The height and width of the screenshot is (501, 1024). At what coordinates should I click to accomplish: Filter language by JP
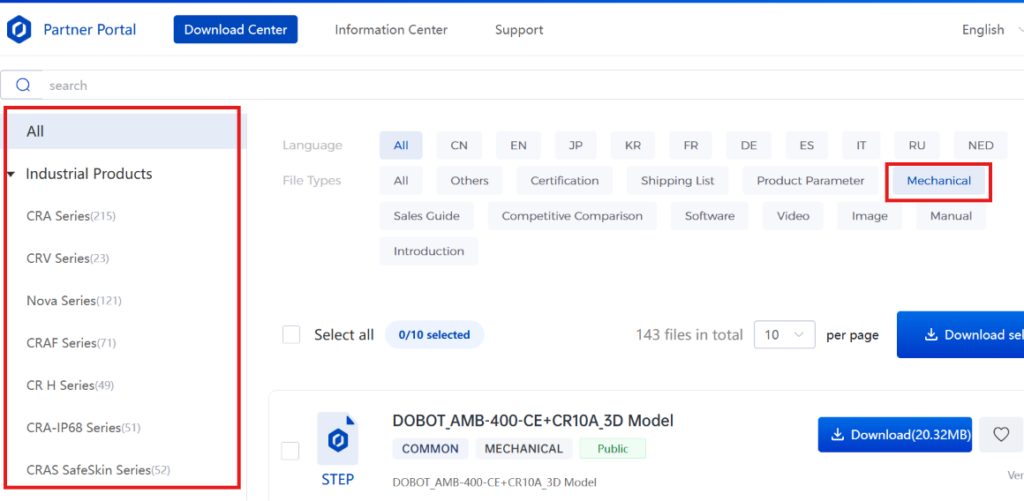pos(576,145)
